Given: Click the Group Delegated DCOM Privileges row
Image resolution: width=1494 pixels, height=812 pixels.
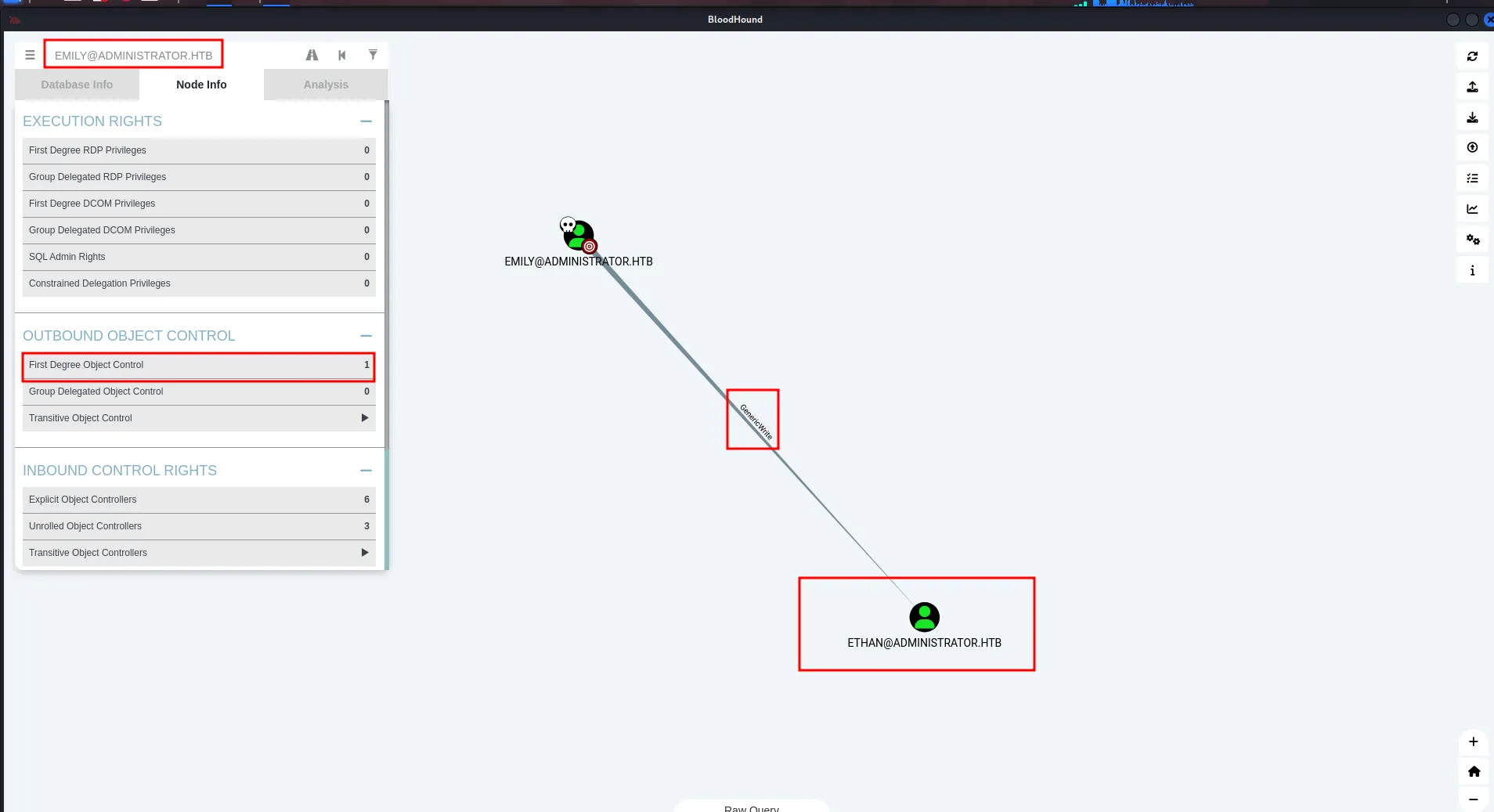Looking at the screenshot, I should pos(199,230).
